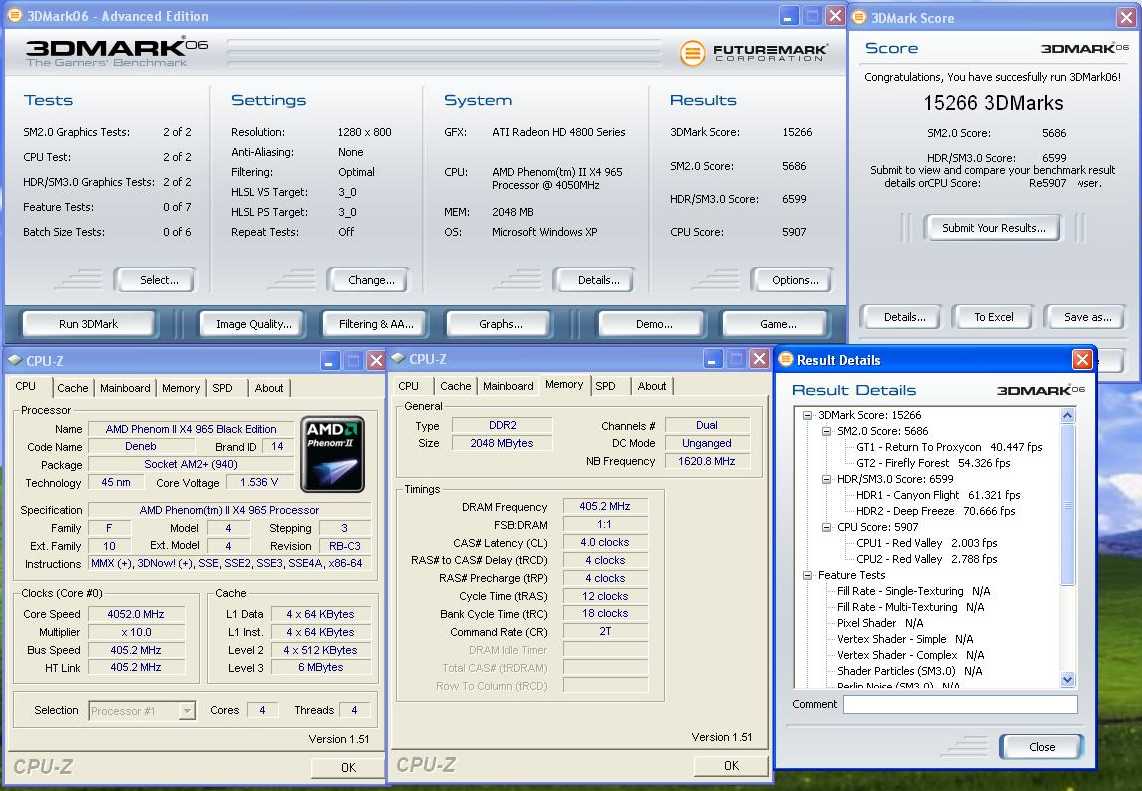Click the Comment text field
Screen dimensions: 1142x791
(x=959, y=705)
